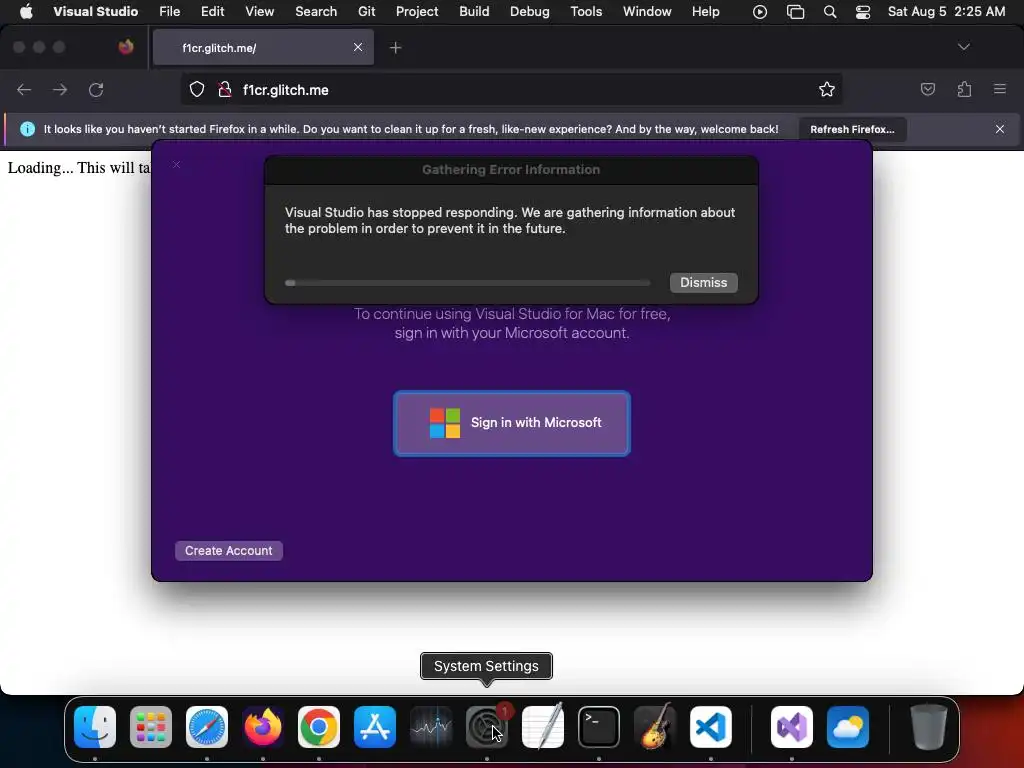The width and height of the screenshot is (1024, 768).
Task: Launch Google Chrome from the Dock
Action: pos(319,727)
